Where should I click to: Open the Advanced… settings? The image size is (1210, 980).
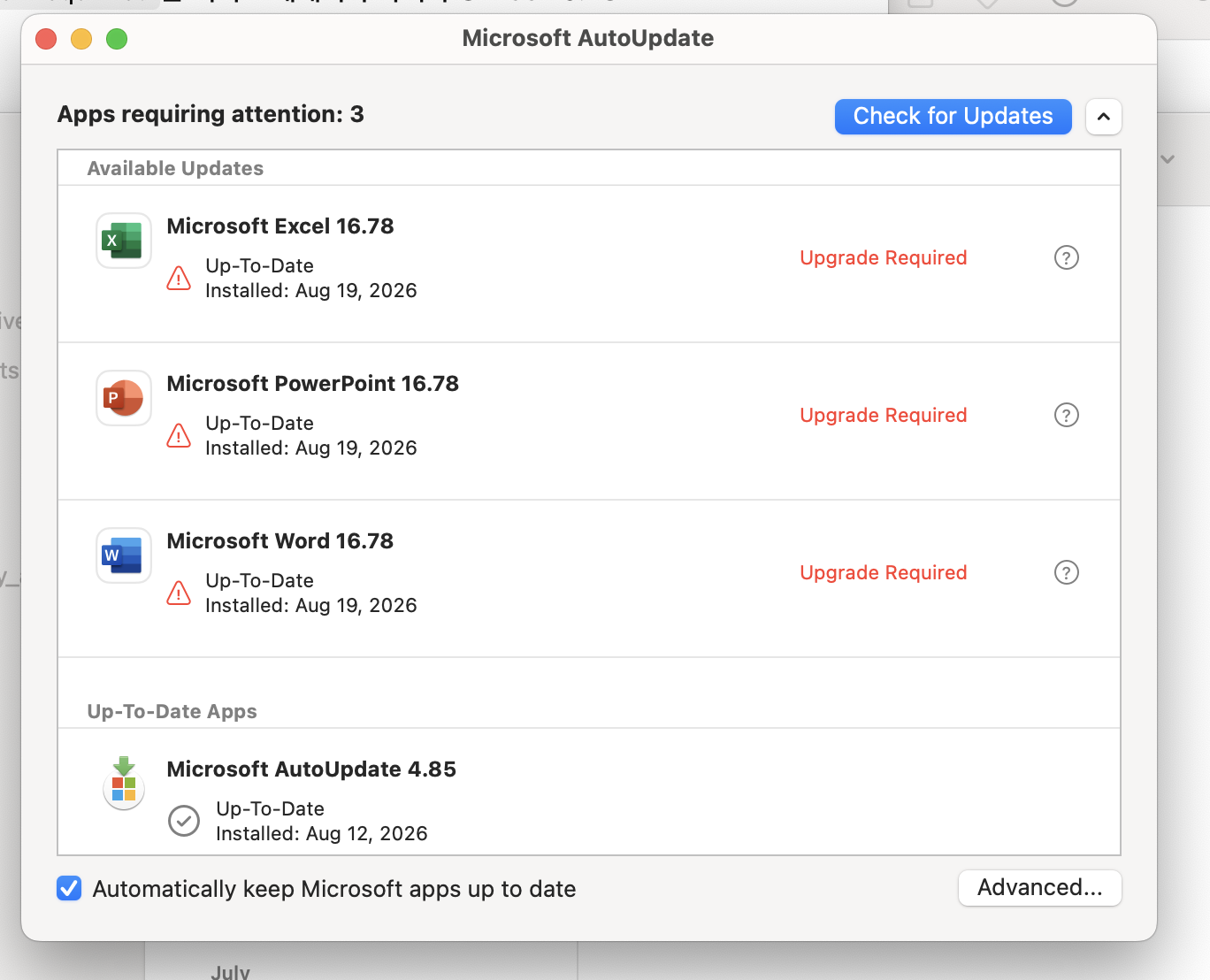click(x=1040, y=888)
